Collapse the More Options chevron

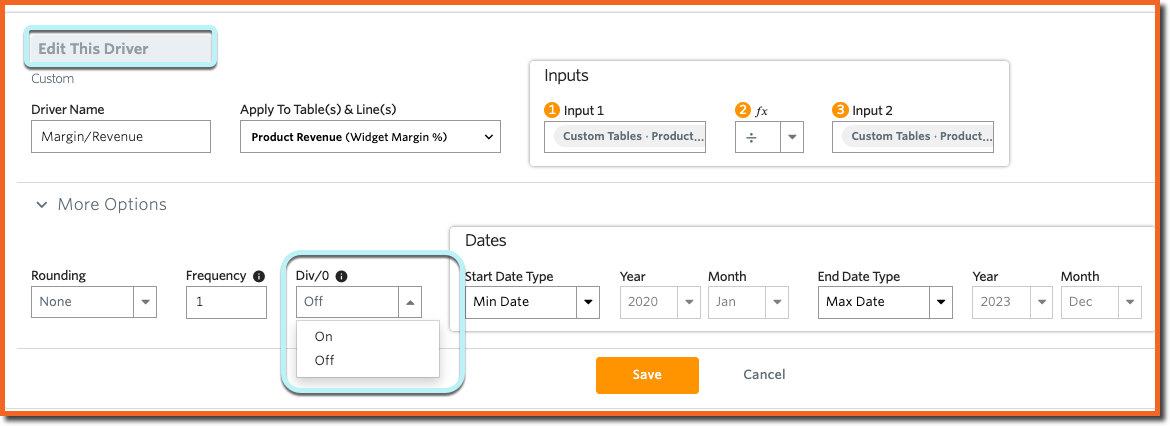pos(42,204)
